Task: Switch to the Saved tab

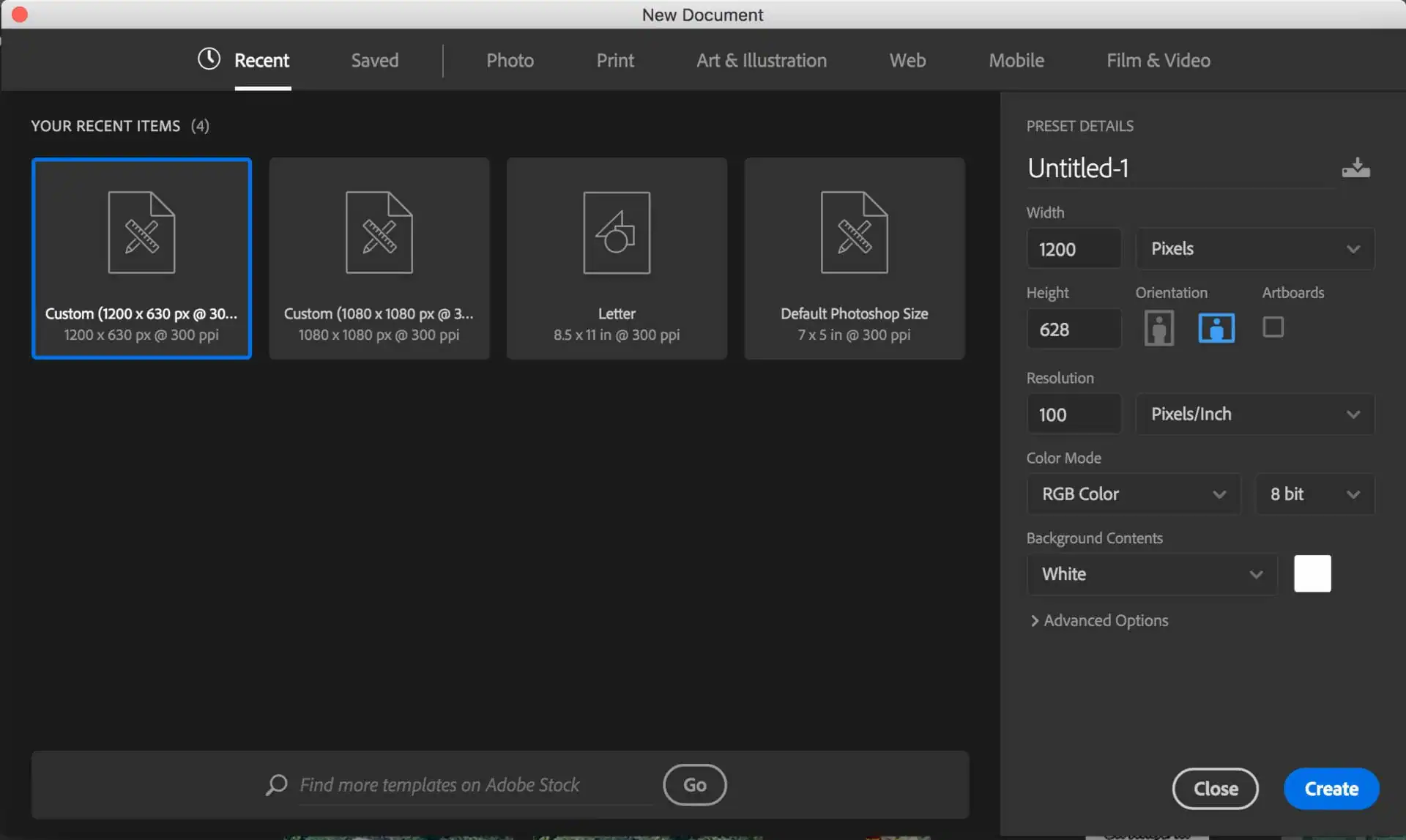Action: pos(375,60)
